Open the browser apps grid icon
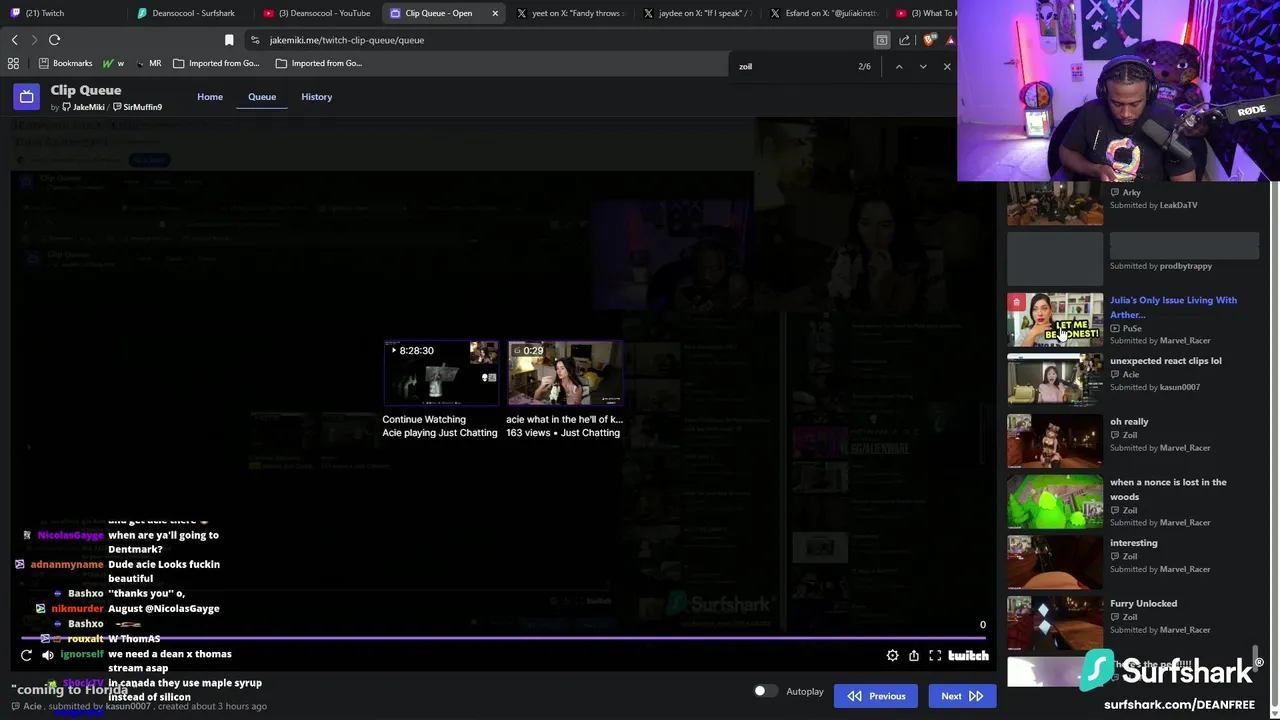Screen dimensions: 1280x720 [x=13, y=63]
